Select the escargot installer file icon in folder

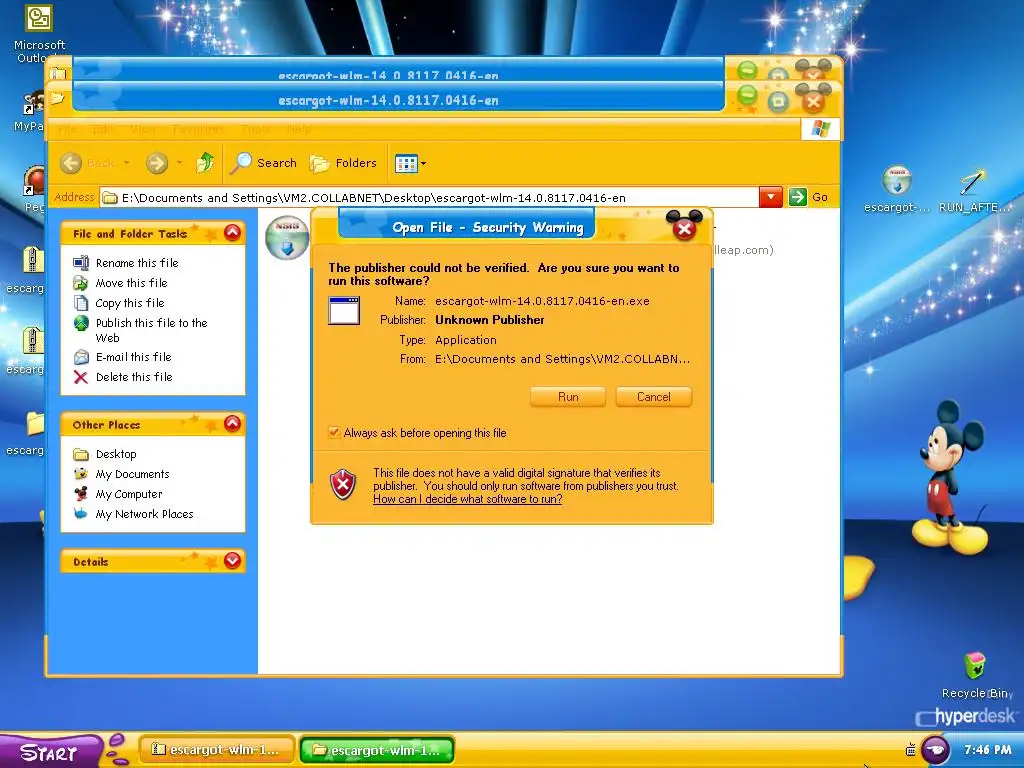[x=287, y=238]
